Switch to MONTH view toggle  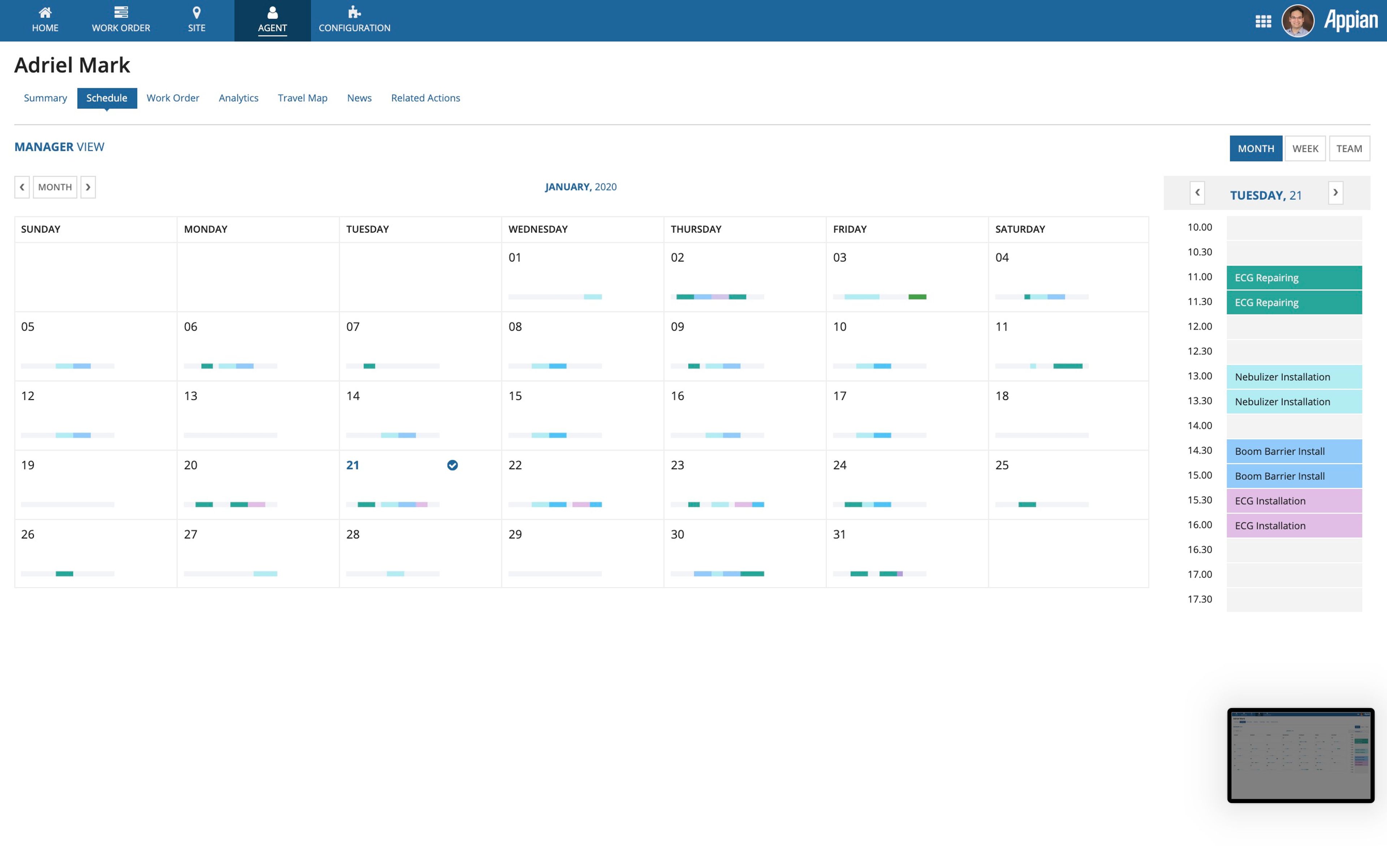(1256, 148)
